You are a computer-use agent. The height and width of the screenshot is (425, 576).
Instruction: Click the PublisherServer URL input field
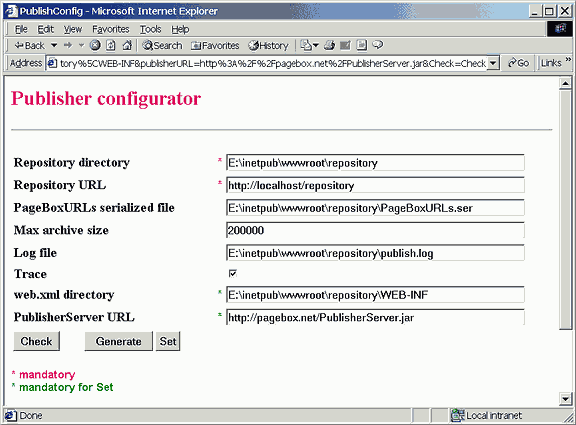375,317
